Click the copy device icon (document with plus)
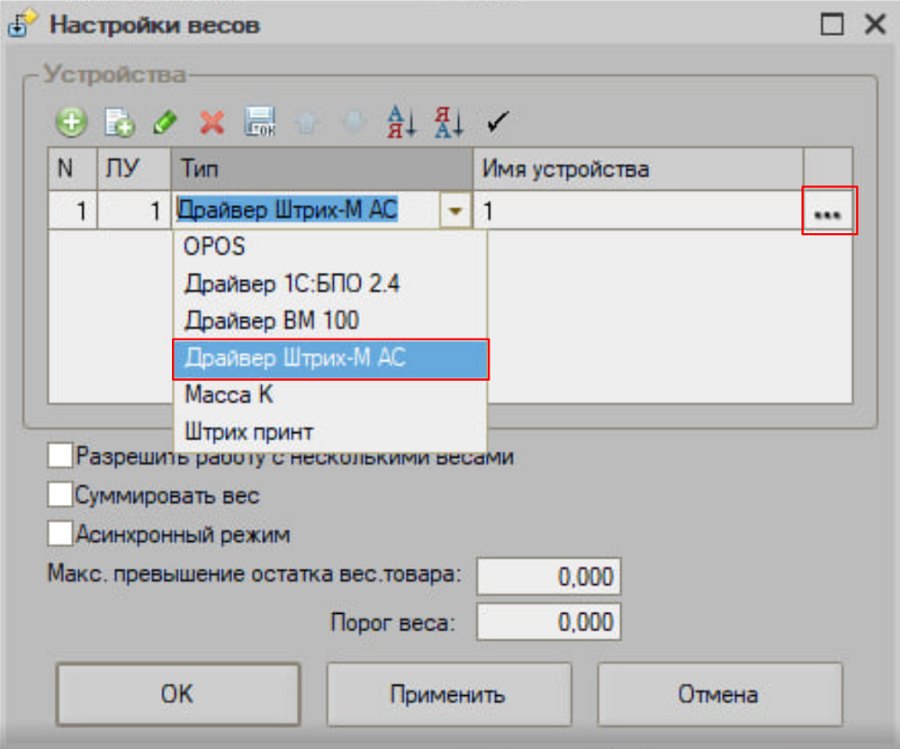The image size is (900, 749). 119,122
